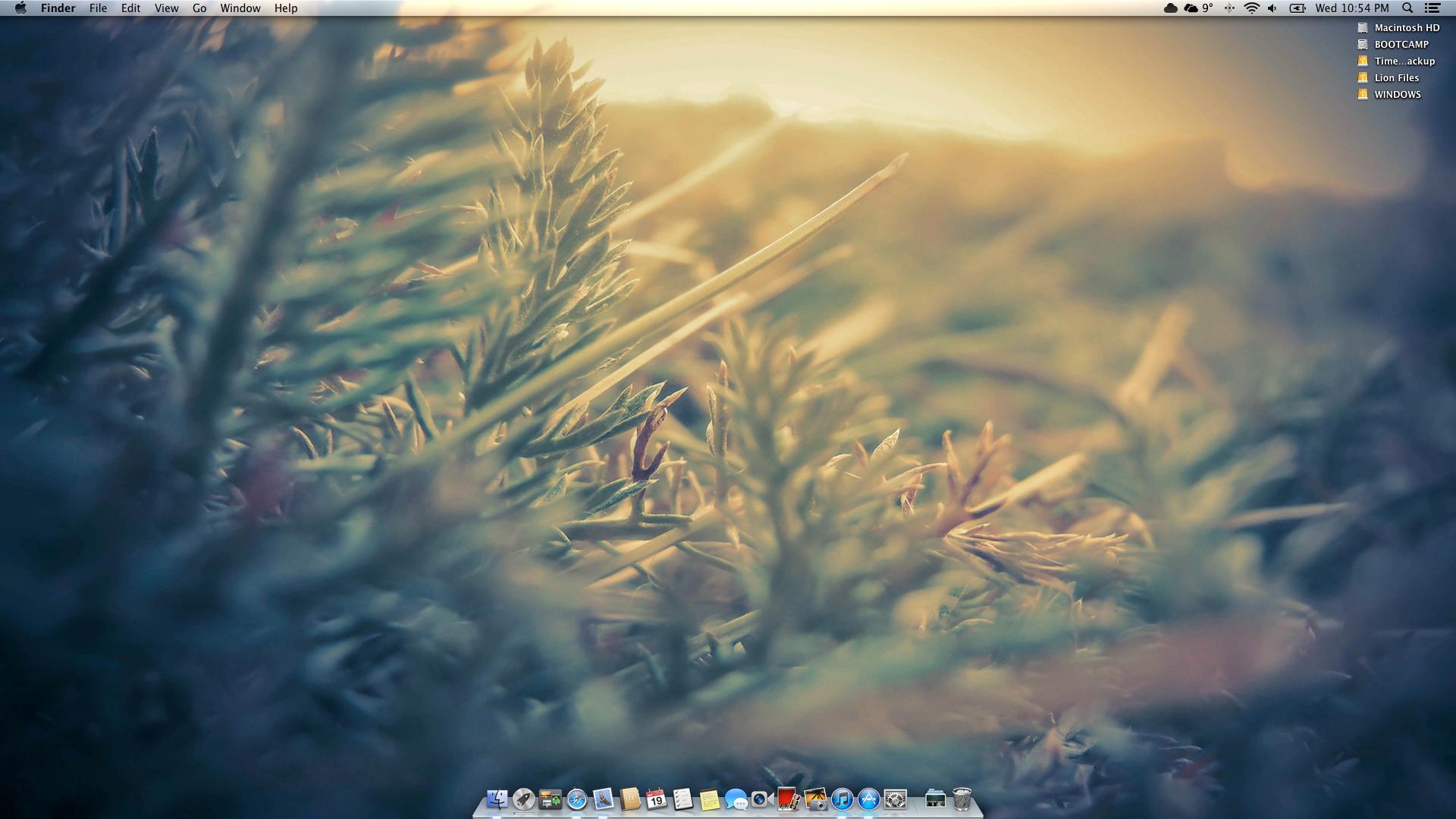The image size is (1456, 819).
Task: Open yellow Notes icon in Dock
Action: click(x=709, y=799)
